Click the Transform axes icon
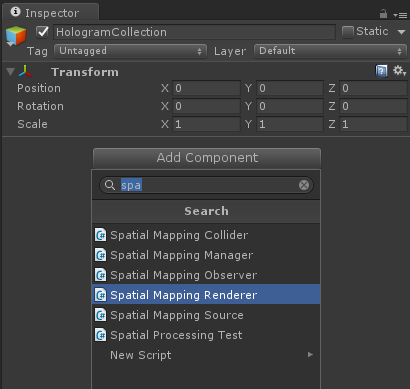410x389 pixels. coord(25,71)
